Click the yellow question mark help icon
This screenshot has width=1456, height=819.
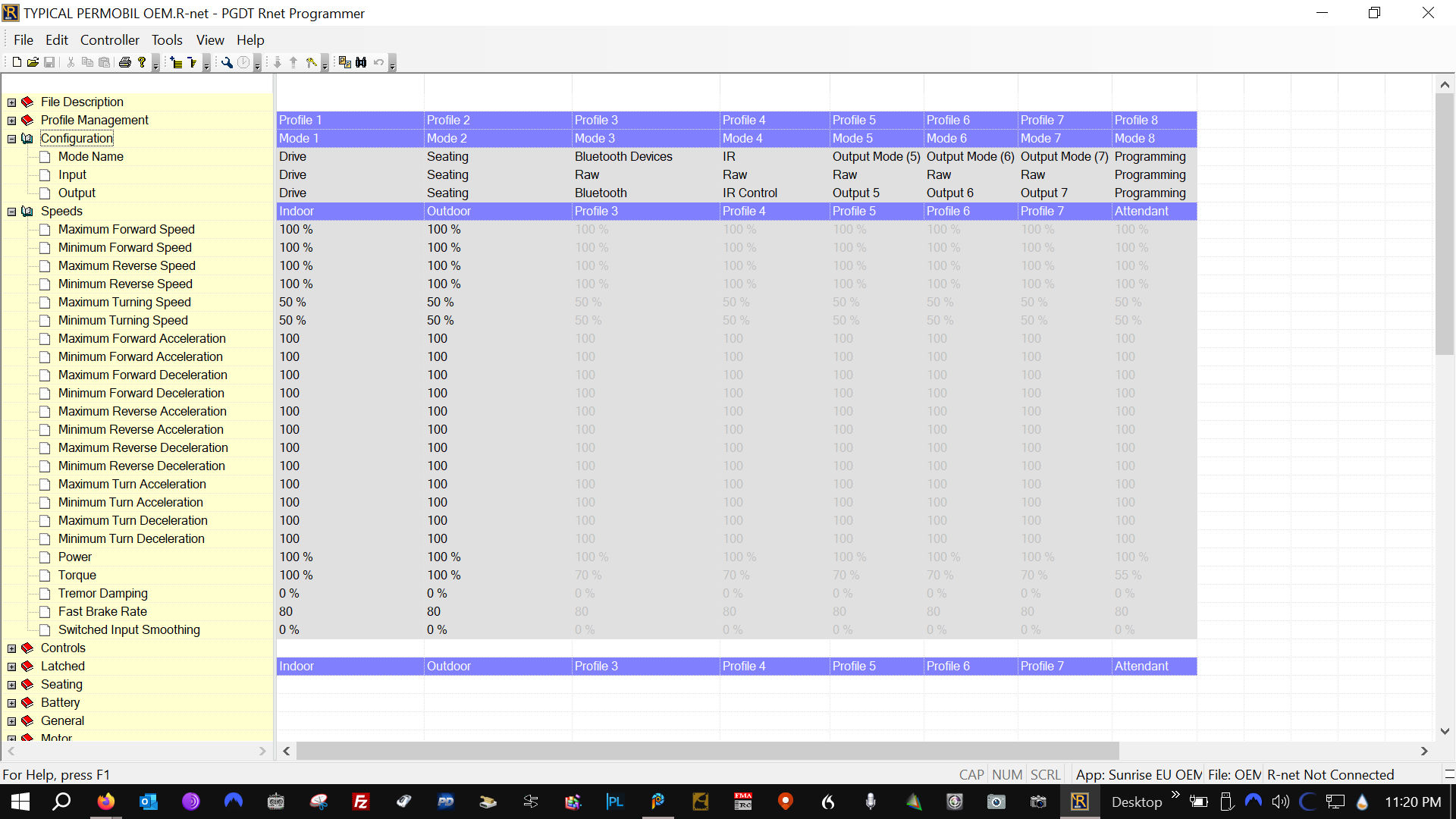tap(142, 62)
